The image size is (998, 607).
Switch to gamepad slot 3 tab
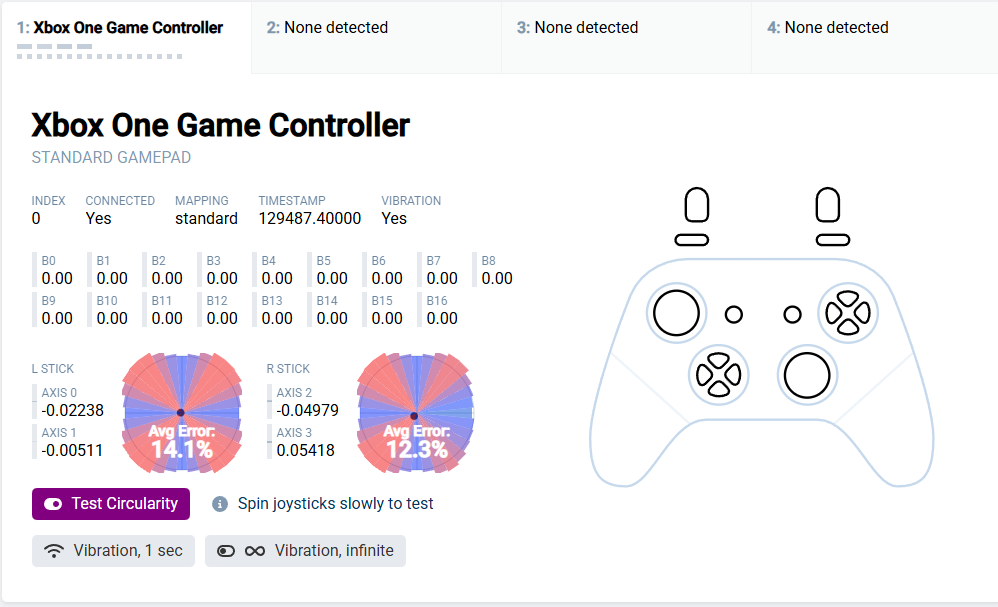tap(626, 37)
